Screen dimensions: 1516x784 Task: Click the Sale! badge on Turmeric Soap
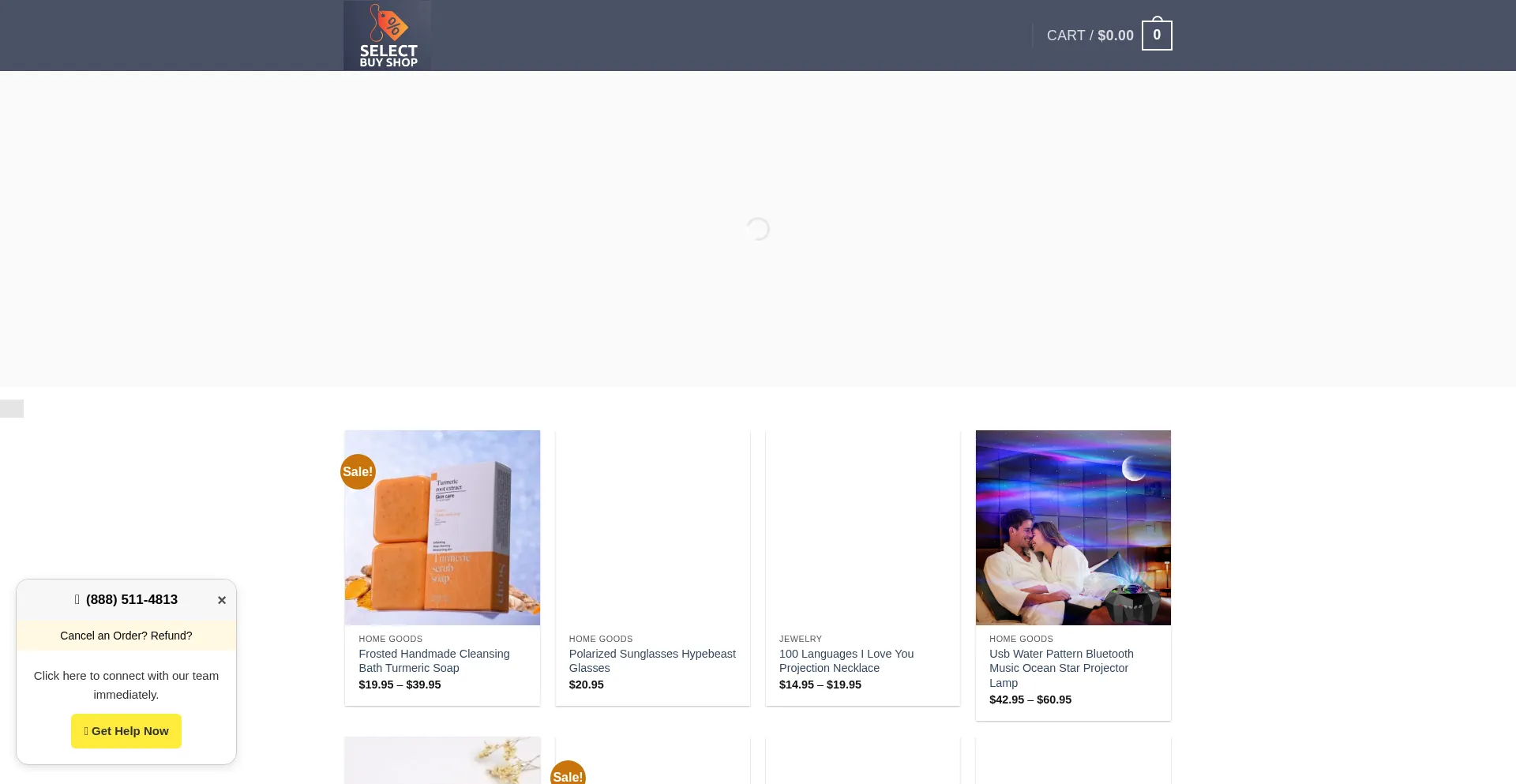click(x=358, y=471)
